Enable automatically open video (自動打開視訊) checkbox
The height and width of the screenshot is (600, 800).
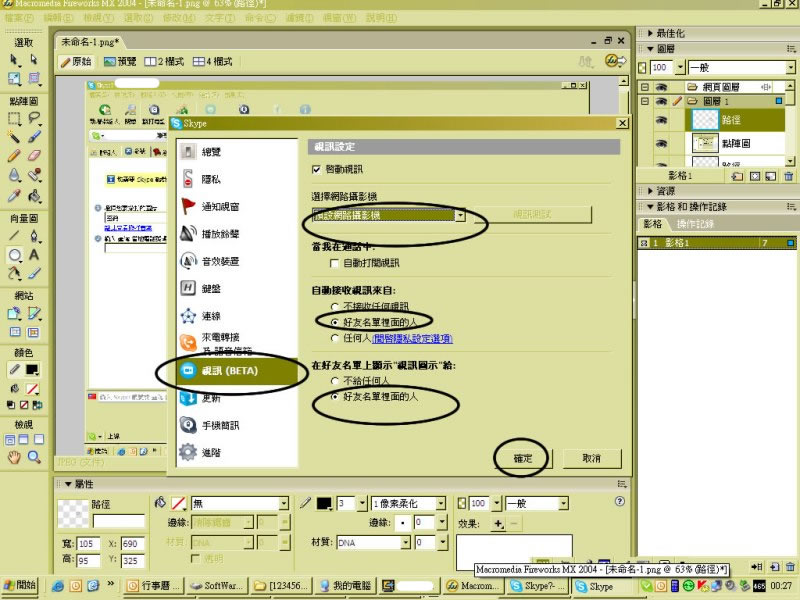pyautogui.click(x=335, y=263)
